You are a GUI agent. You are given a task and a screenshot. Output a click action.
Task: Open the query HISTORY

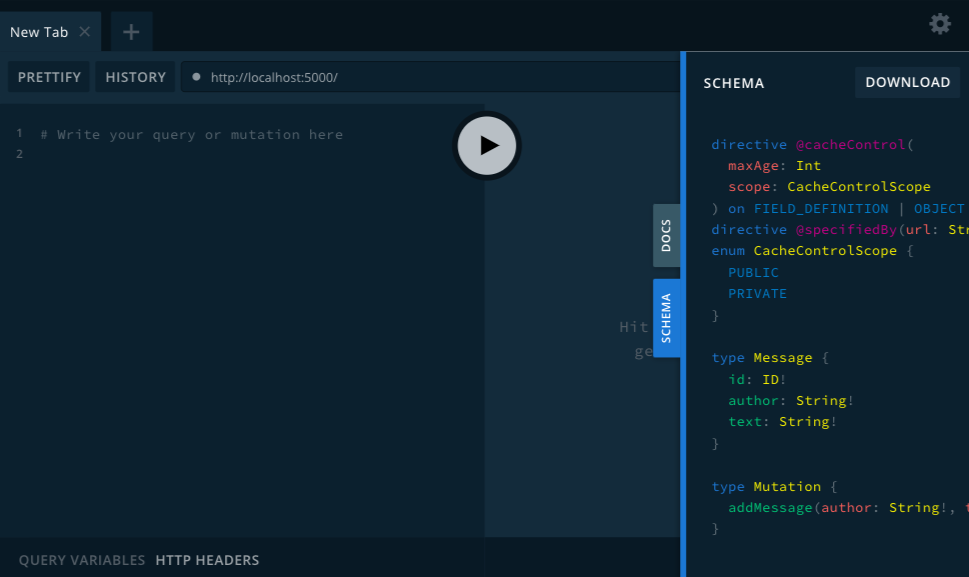135,77
